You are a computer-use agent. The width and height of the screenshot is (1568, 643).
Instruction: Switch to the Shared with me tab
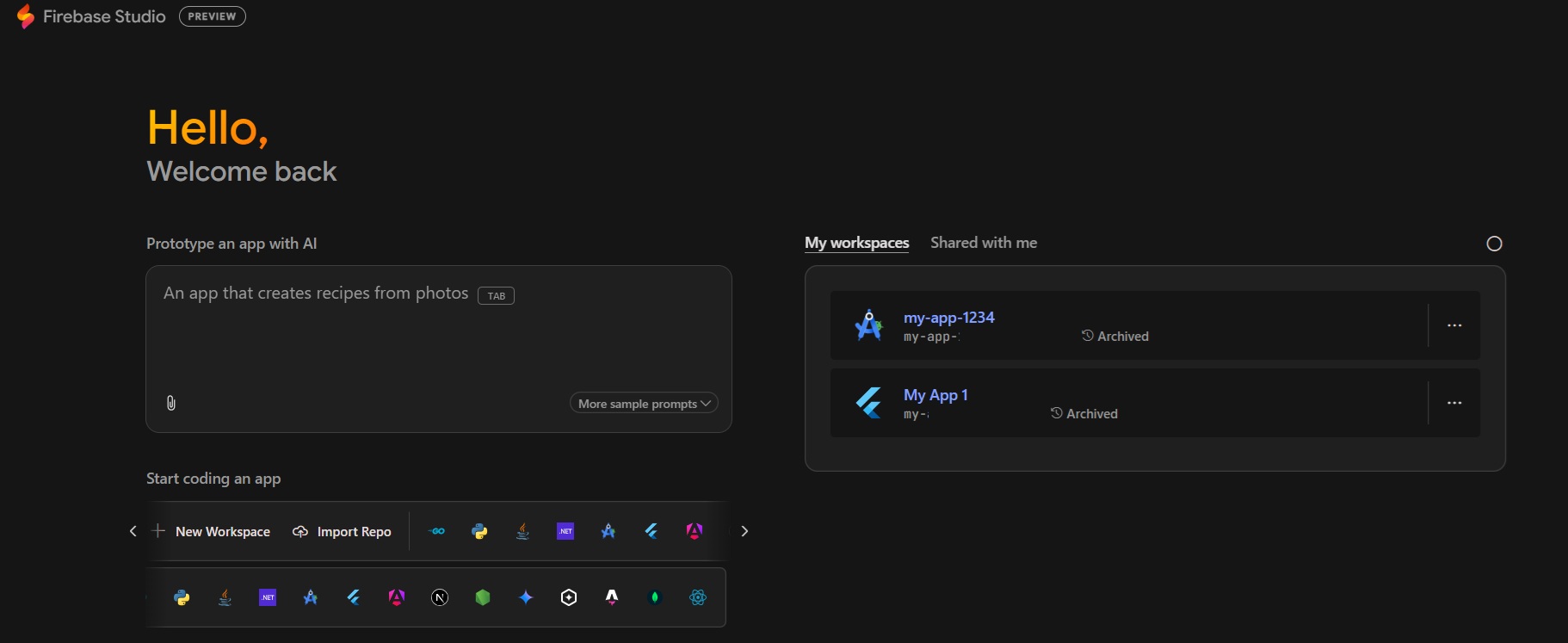click(x=984, y=243)
